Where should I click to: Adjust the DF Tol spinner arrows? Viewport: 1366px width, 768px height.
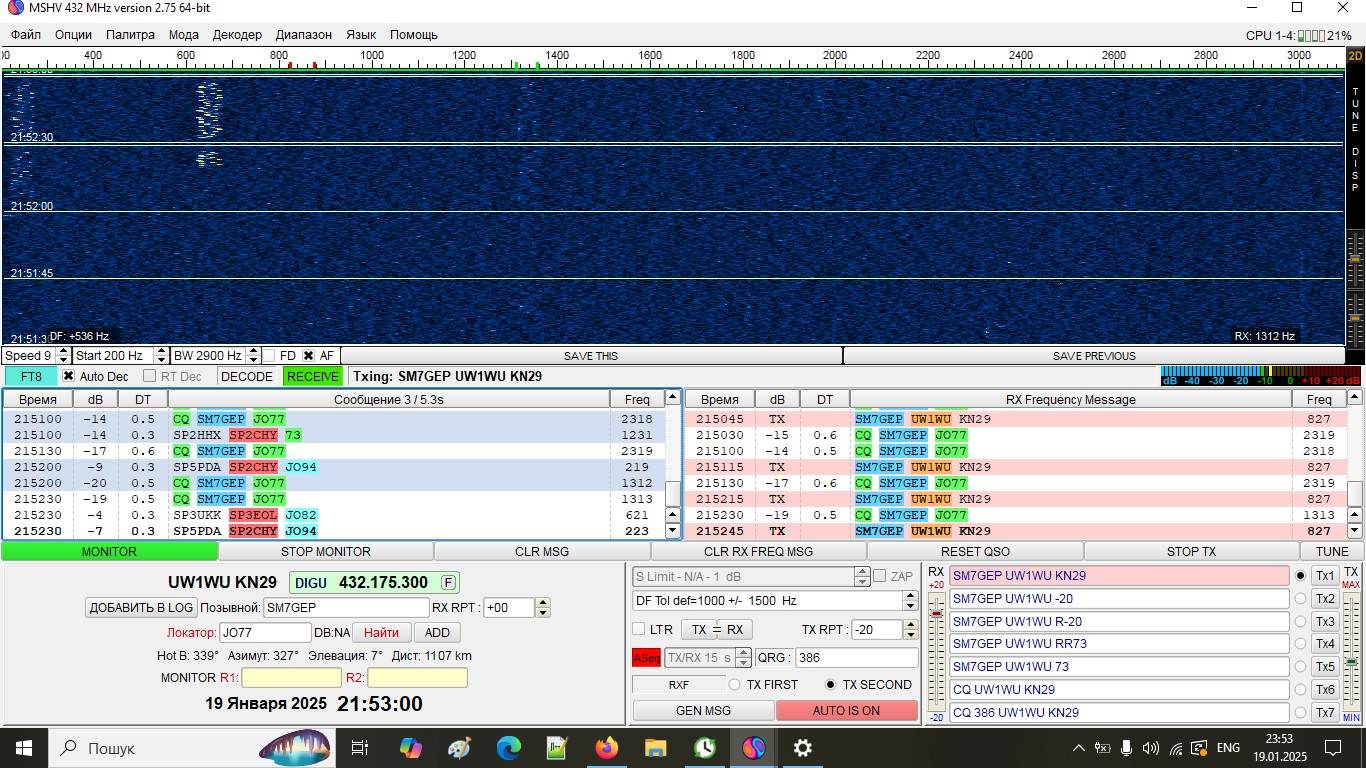pyautogui.click(x=910, y=601)
